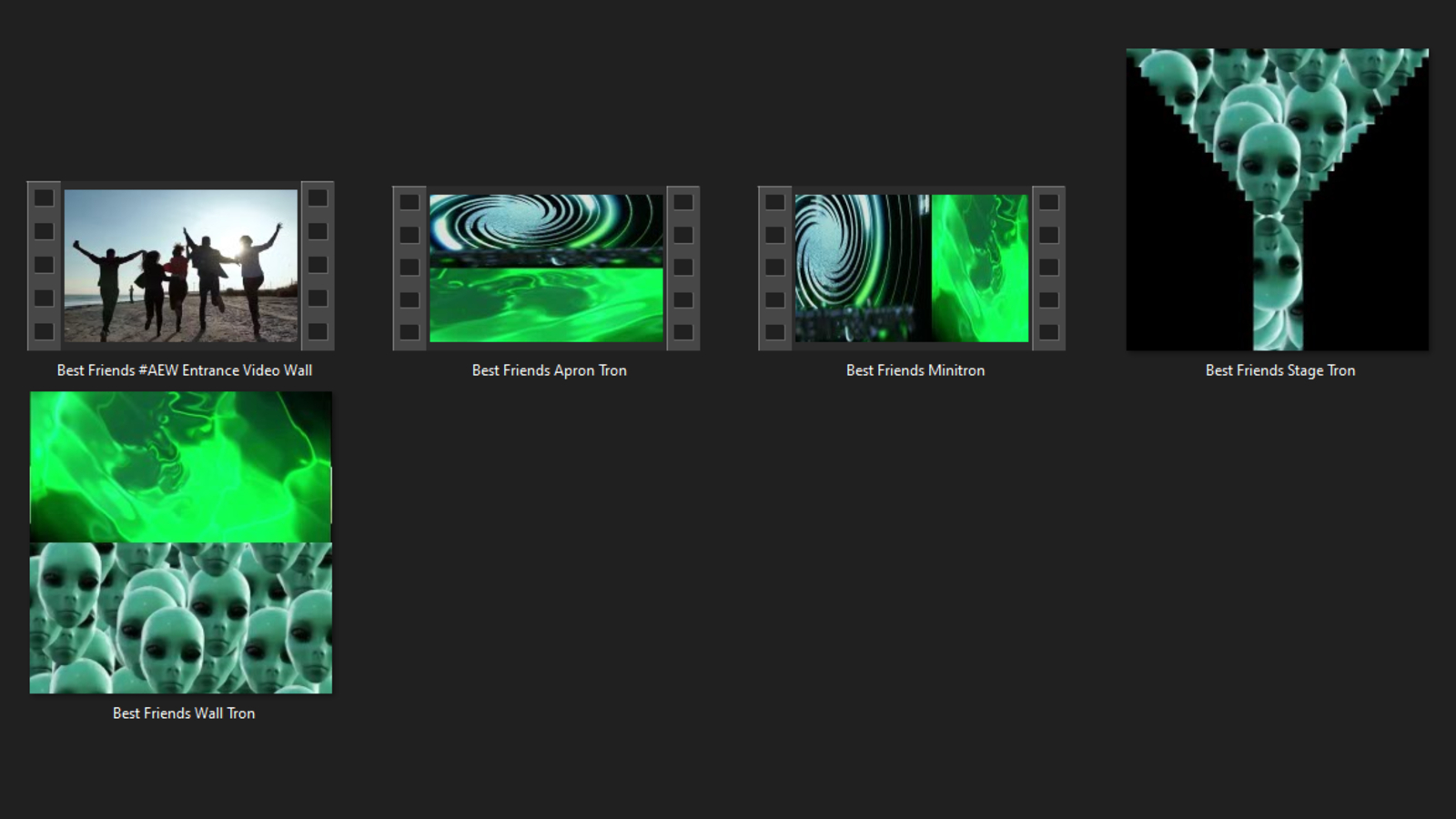Select the Best Friends Stage Tron image thumbnail

1277,199
